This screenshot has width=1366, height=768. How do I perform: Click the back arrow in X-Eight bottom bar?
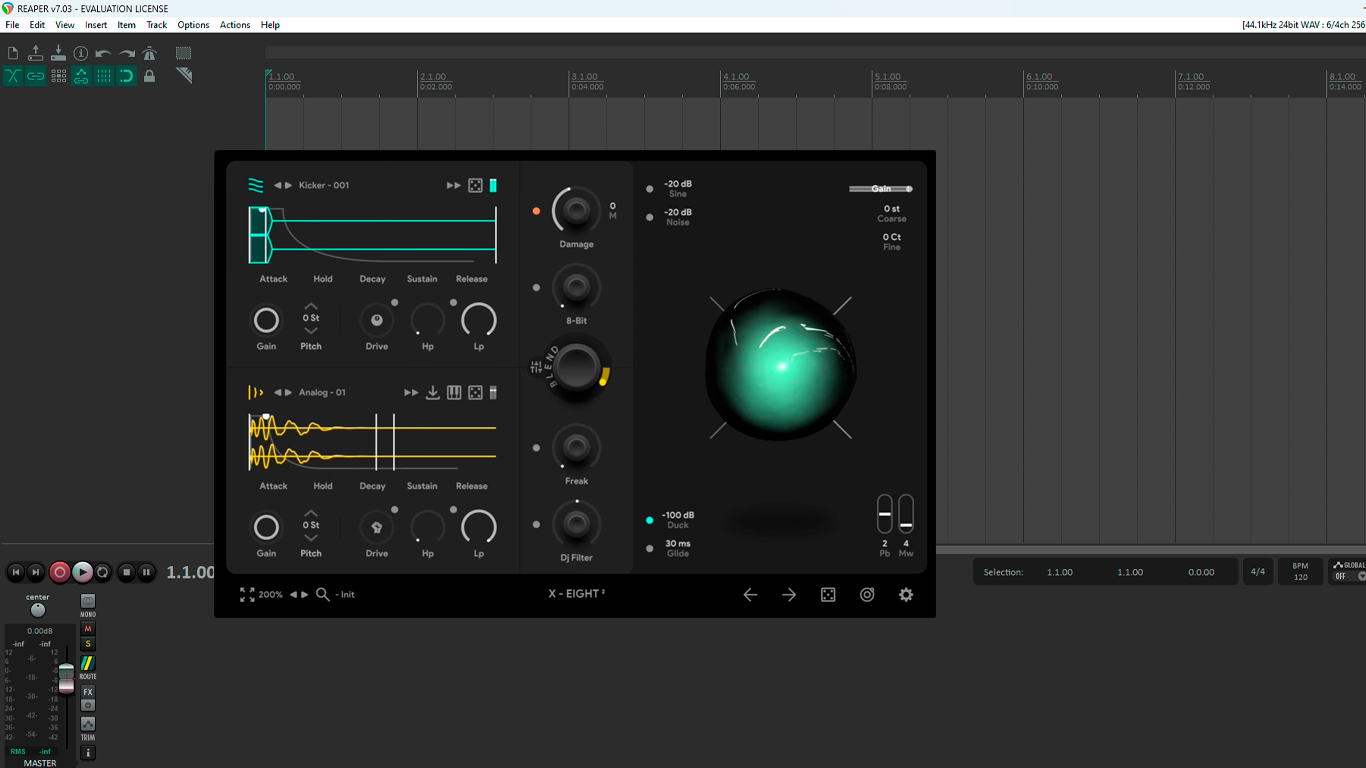click(750, 594)
